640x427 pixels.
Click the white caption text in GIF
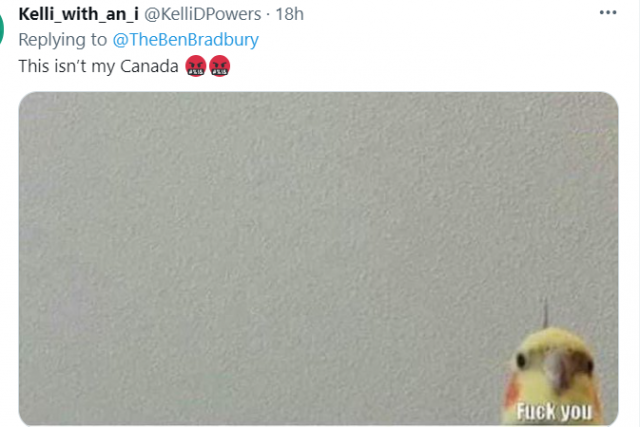pyautogui.click(x=554, y=411)
